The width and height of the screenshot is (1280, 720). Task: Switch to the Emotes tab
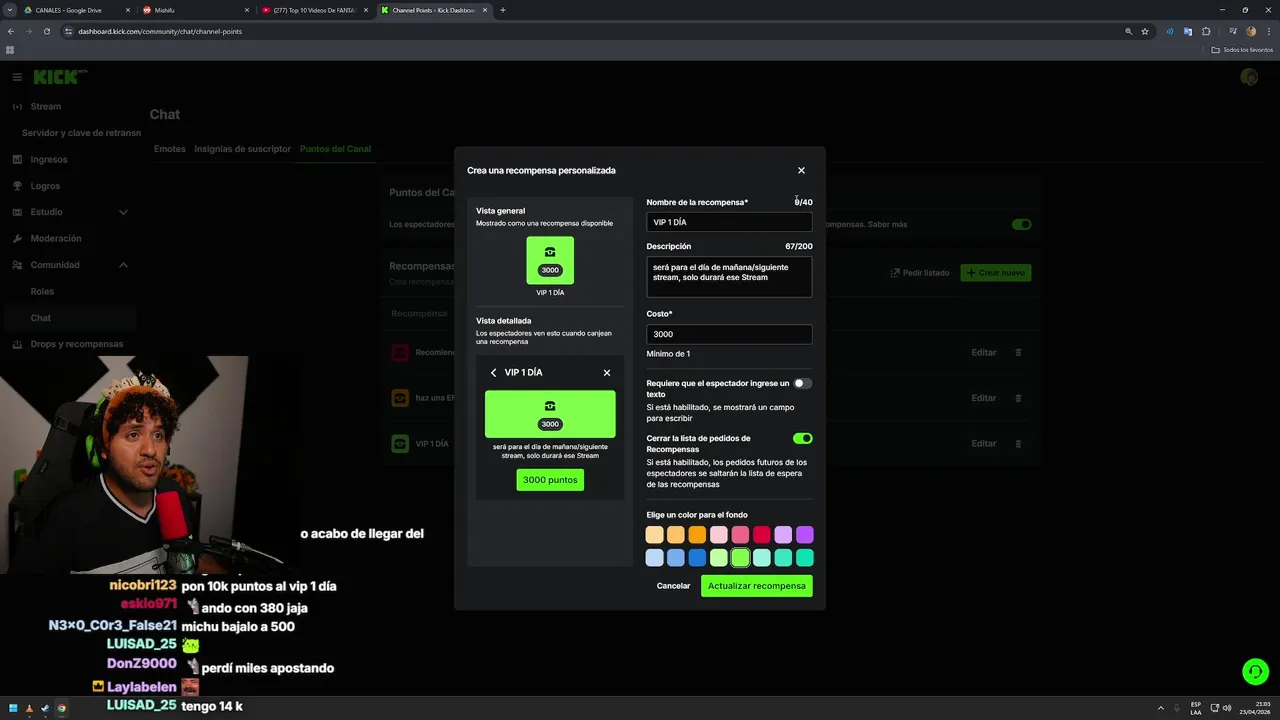[x=170, y=149]
